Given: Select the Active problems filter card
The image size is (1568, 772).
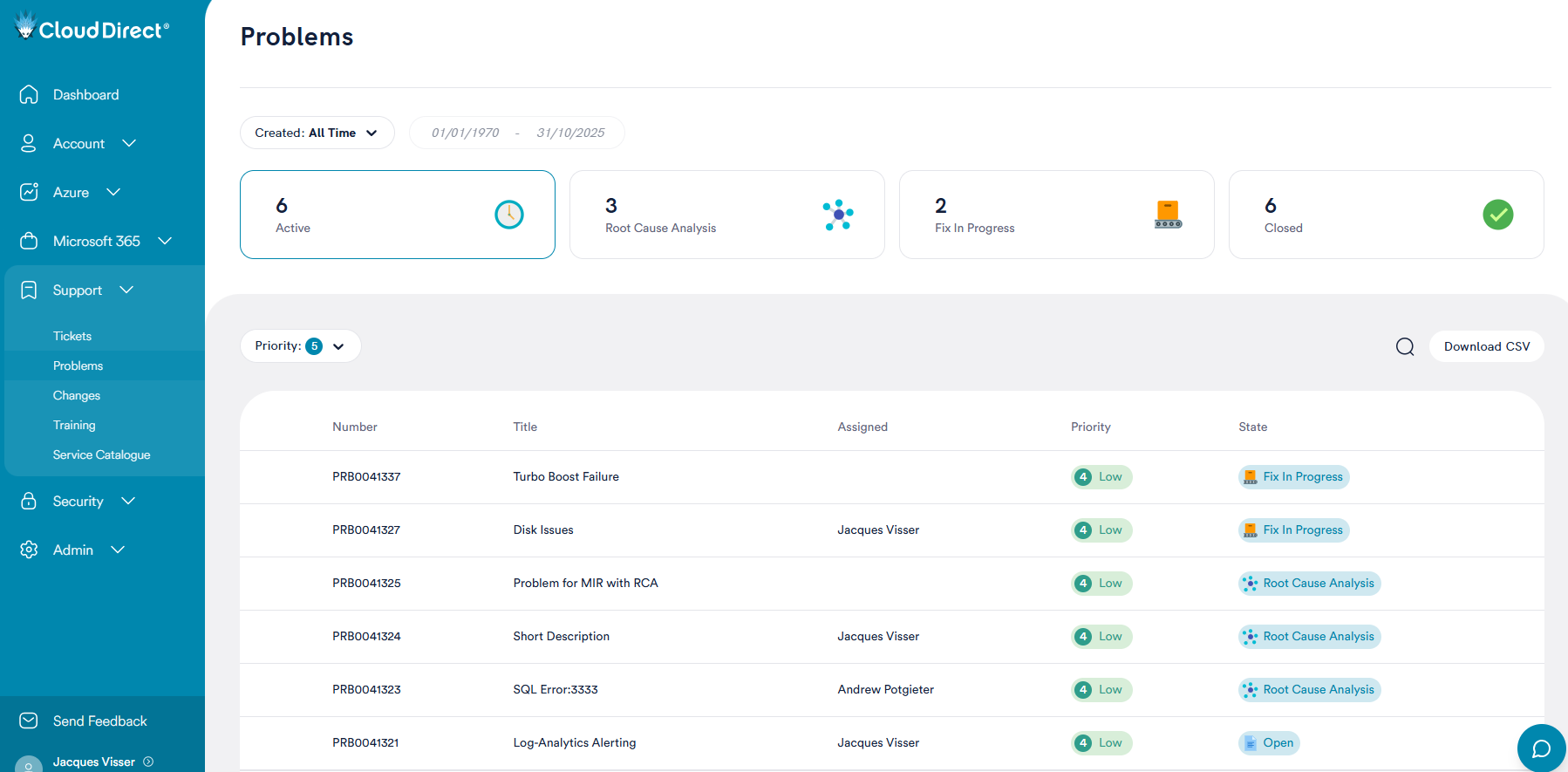Looking at the screenshot, I should (x=397, y=215).
